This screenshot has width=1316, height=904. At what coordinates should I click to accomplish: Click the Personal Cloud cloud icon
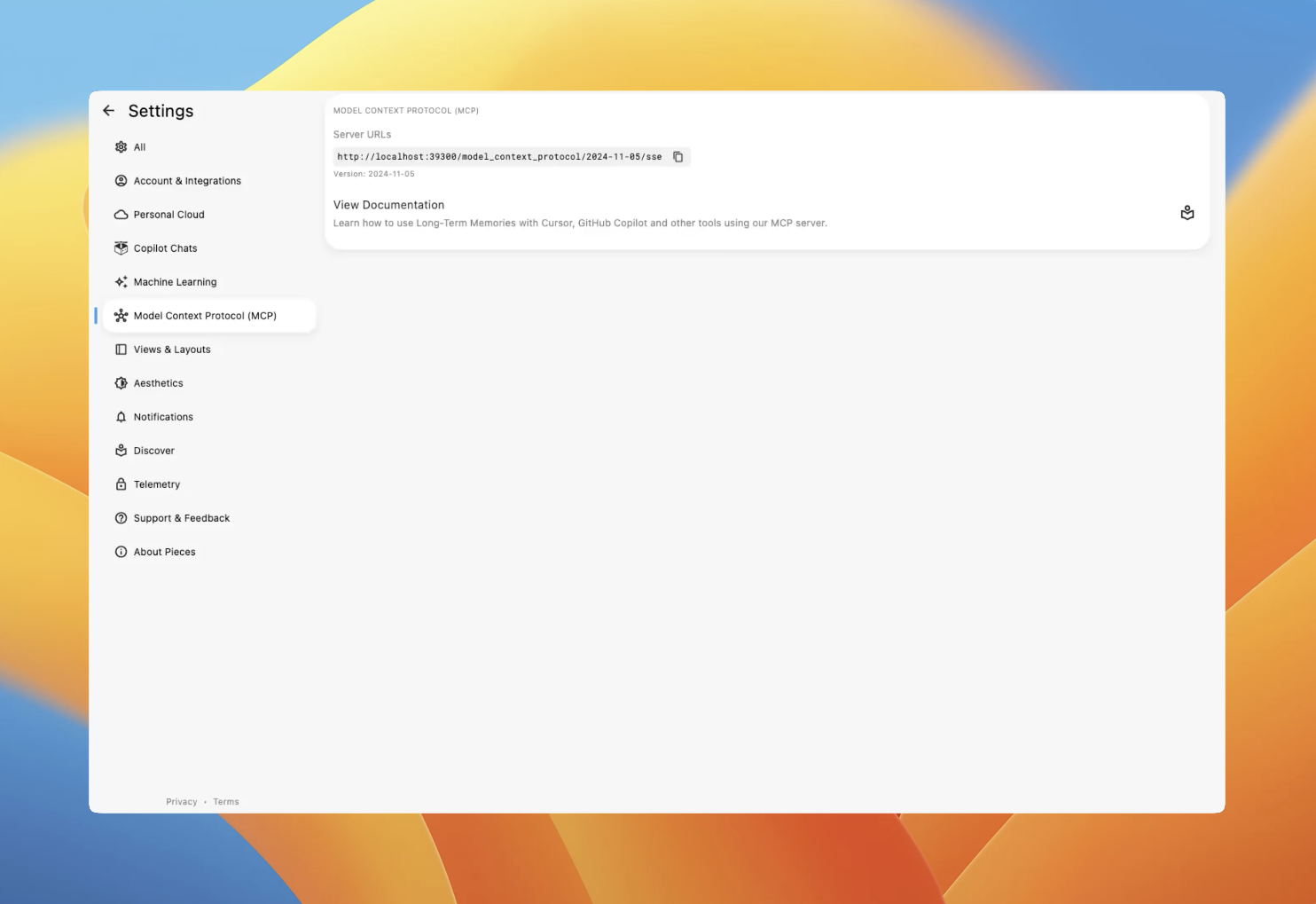[121, 215]
